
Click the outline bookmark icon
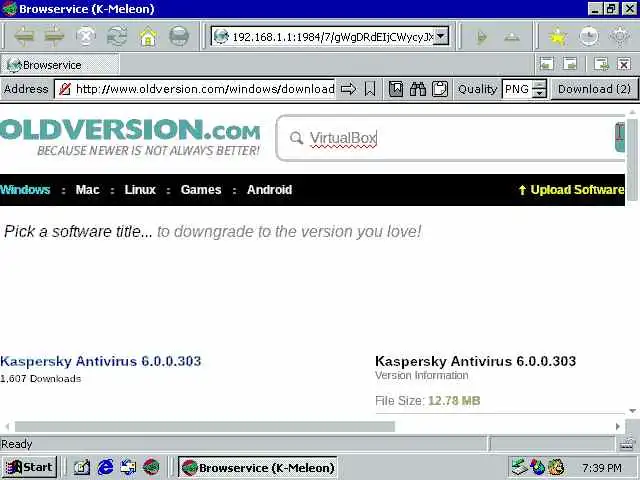tap(370, 89)
